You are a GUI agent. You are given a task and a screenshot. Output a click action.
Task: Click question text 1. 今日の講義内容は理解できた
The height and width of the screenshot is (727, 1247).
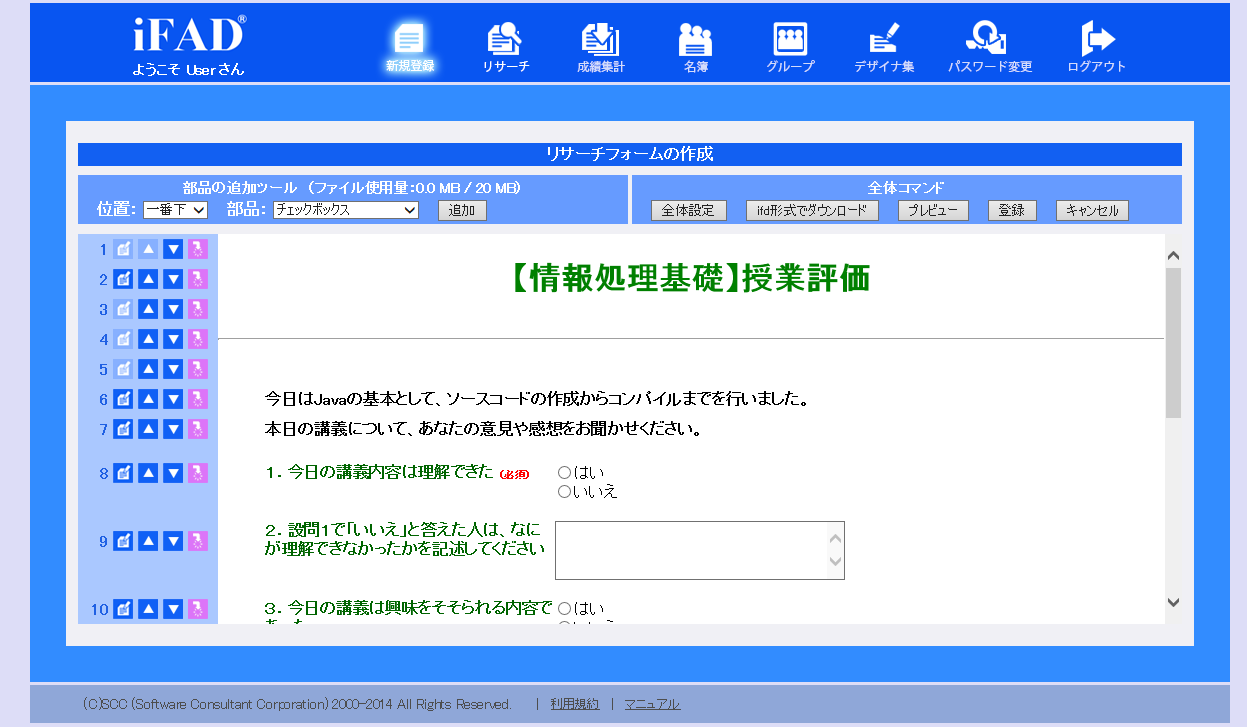point(379,473)
